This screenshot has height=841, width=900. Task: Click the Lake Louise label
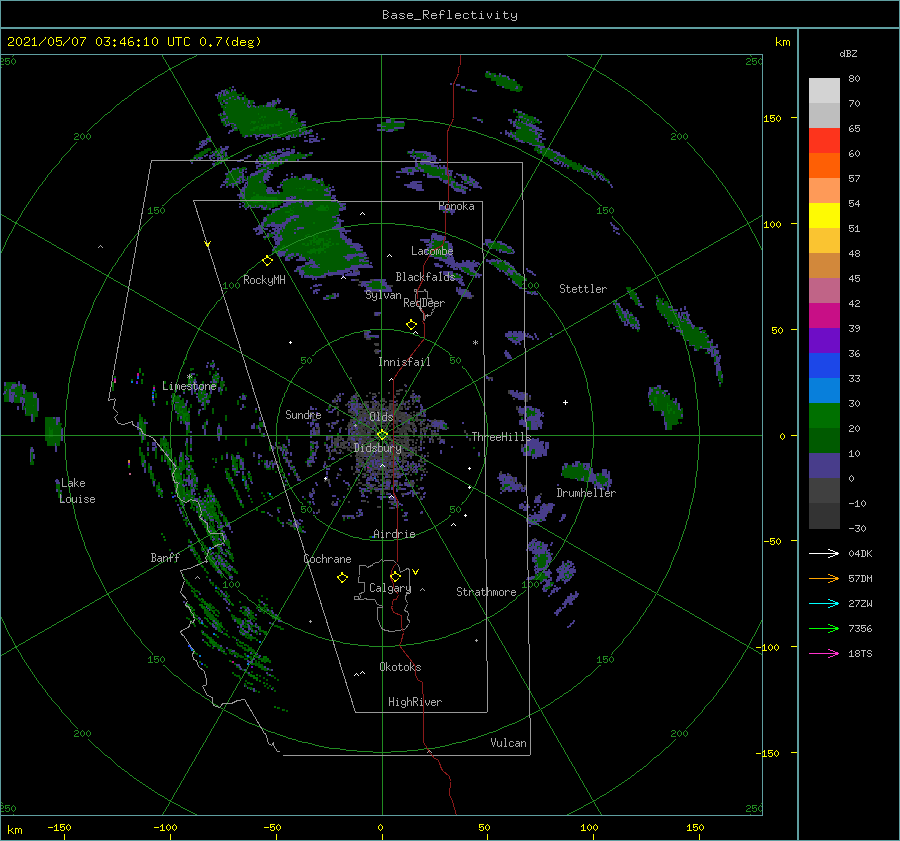pos(77,491)
